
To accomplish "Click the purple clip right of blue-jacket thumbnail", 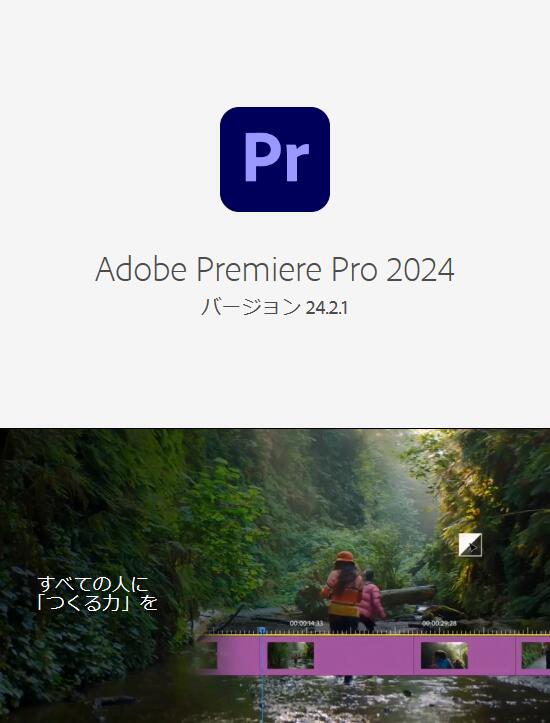I will [x=492, y=655].
